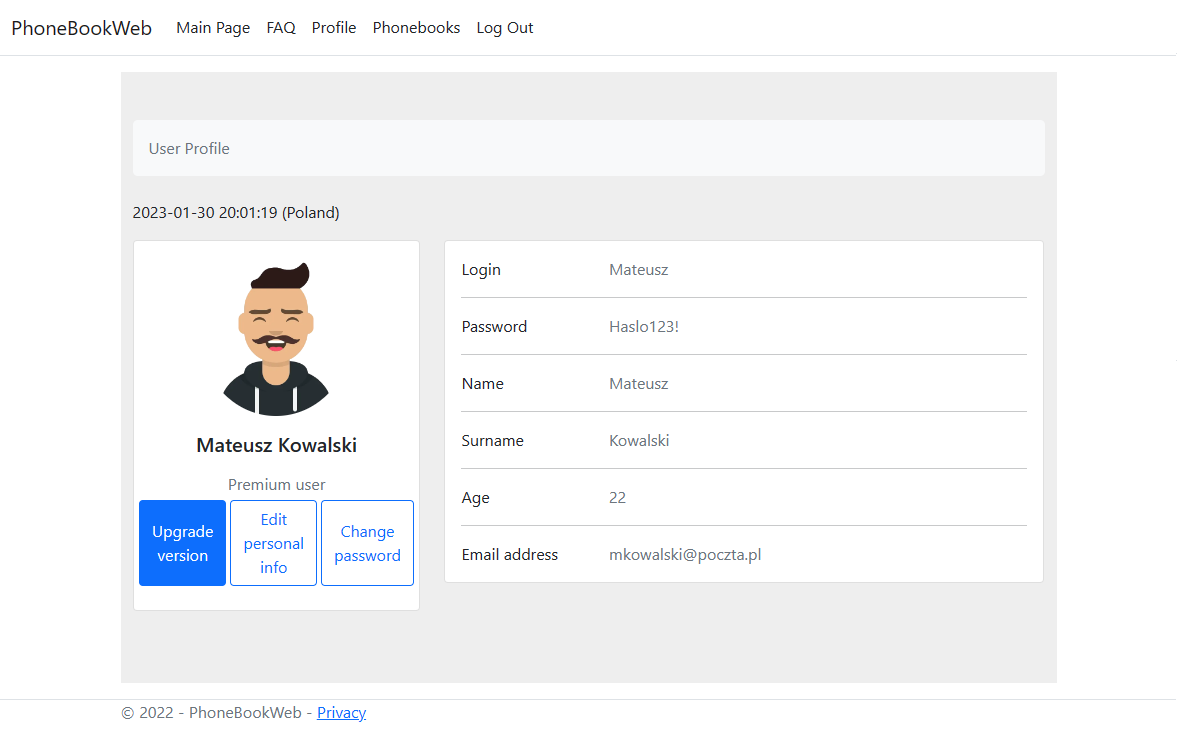Select the Profile navigation item
This screenshot has width=1177, height=731.
(333, 28)
